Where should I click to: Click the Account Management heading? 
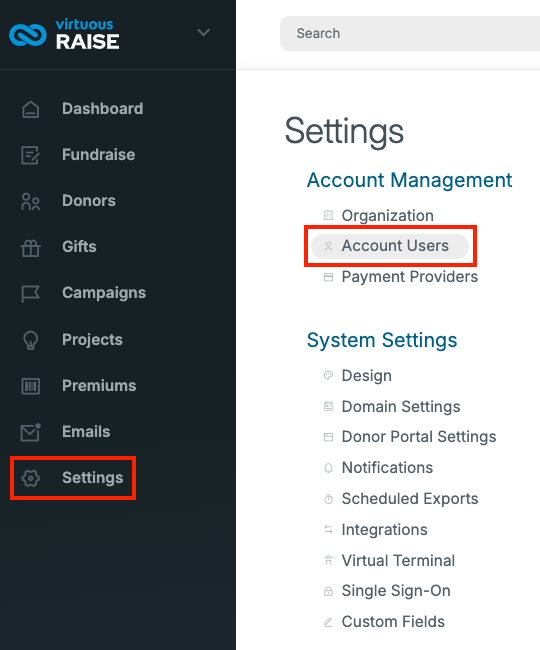(409, 180)
